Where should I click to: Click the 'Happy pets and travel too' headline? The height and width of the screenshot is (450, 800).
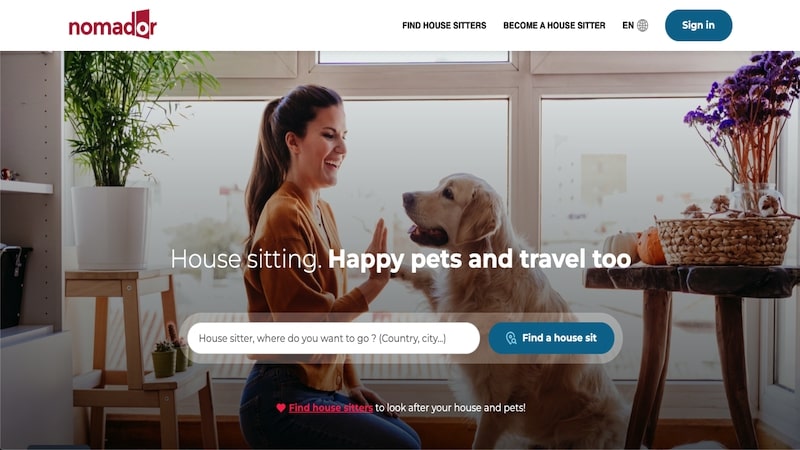click(480, 259)
